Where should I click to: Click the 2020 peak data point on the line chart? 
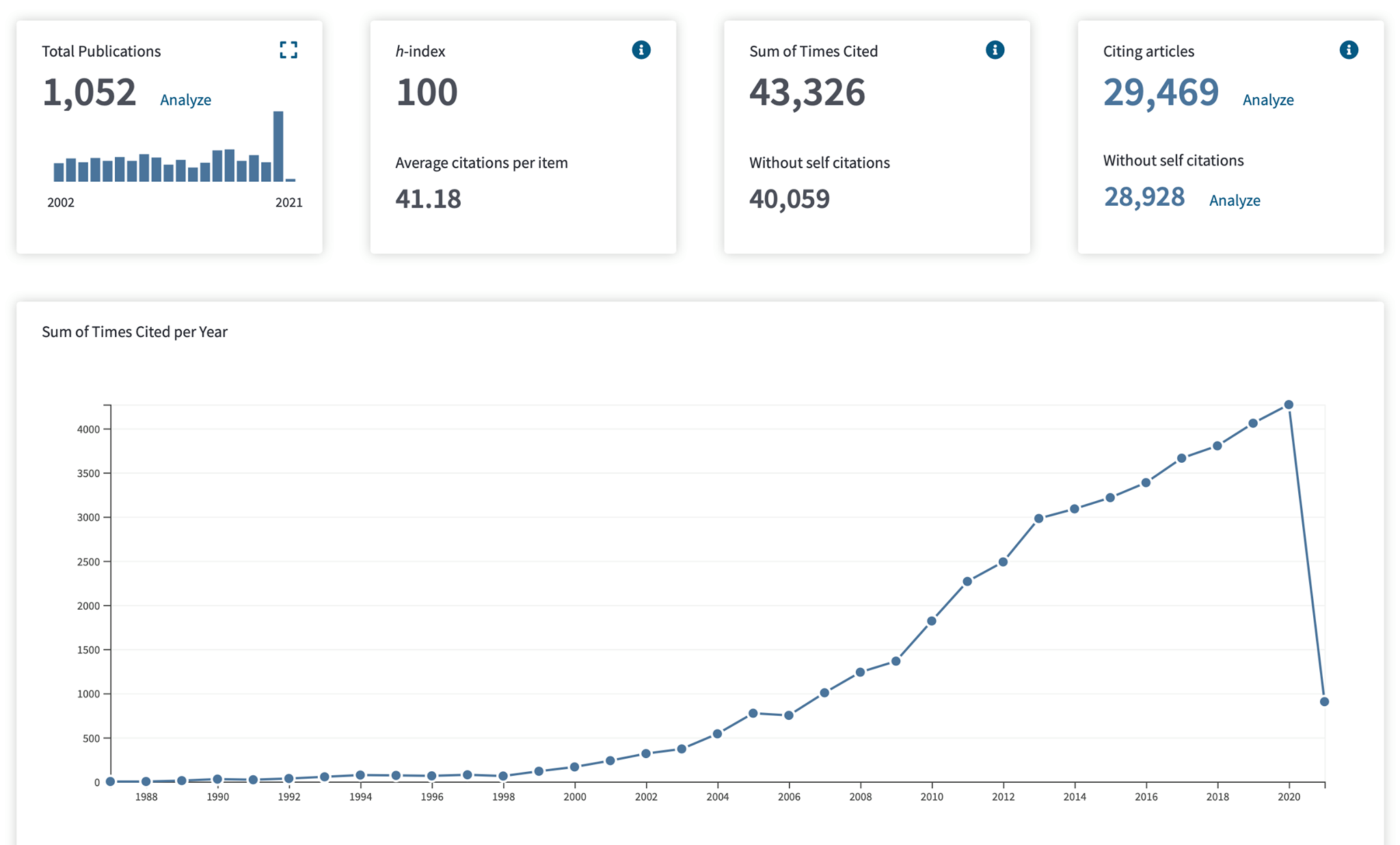coord(1289,405)
